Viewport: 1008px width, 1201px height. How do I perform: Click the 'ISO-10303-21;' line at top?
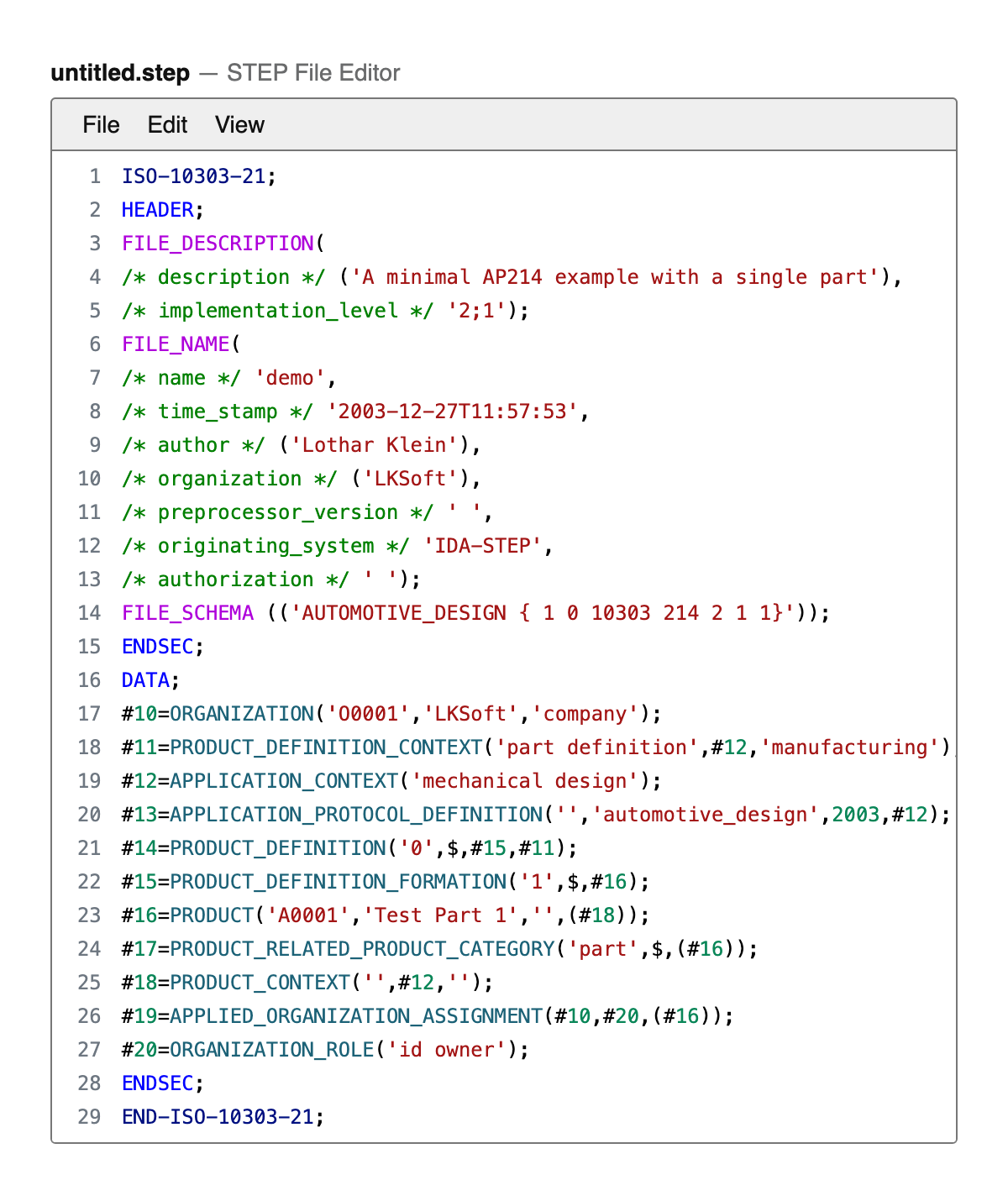pyautogui.click(x=199, y=176)
